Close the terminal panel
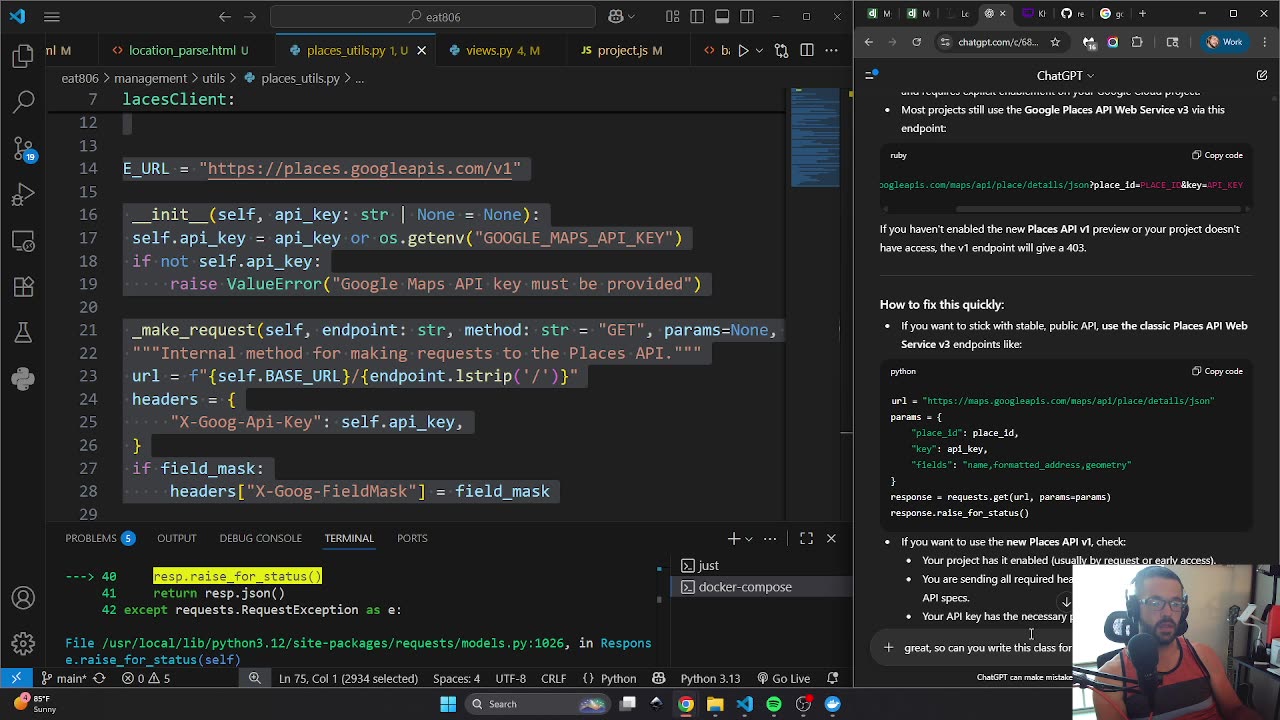The height and width of the screenshot is (720, 1280). pyautogui.click(x=831, y=539)
